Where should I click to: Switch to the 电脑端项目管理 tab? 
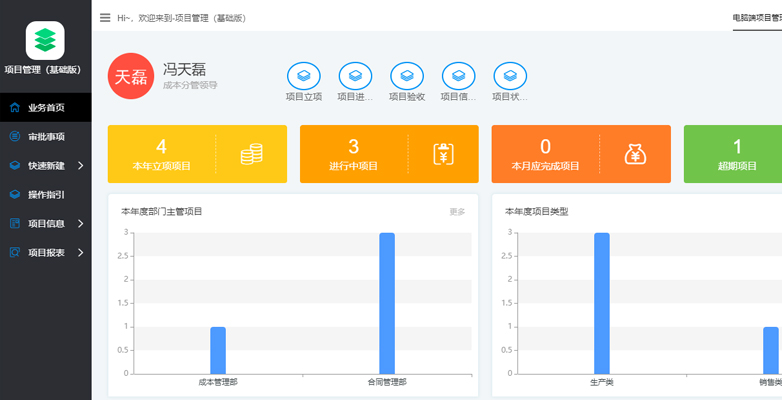tap(756, 17)
